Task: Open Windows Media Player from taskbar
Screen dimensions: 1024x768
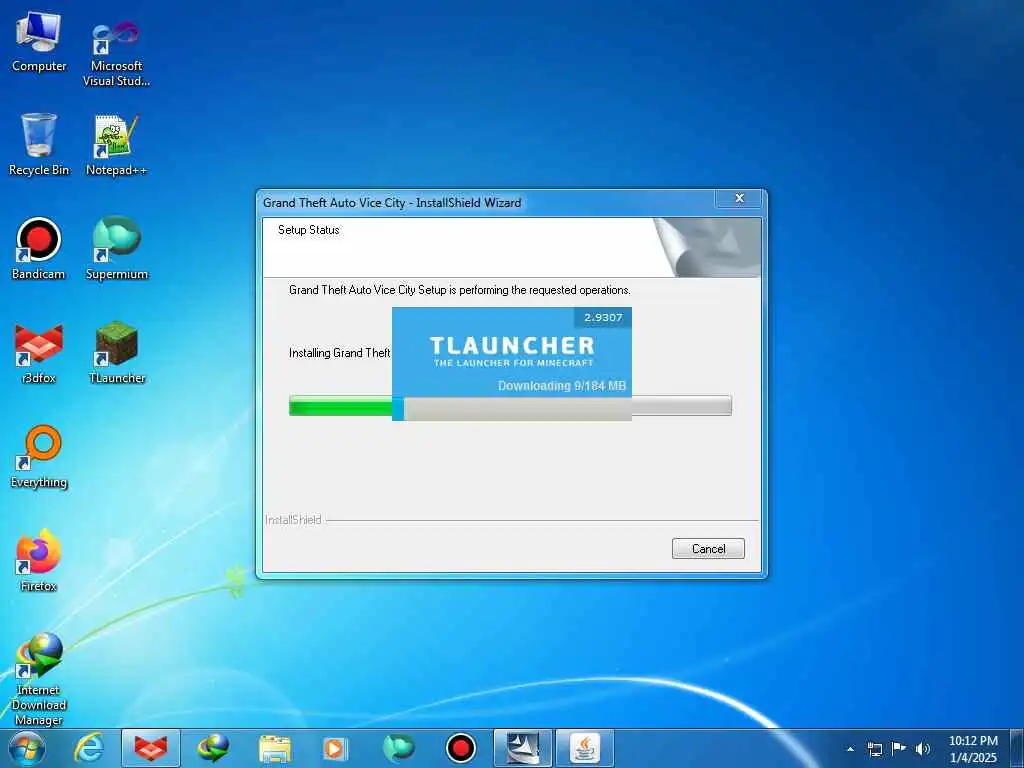Action: 336,748
